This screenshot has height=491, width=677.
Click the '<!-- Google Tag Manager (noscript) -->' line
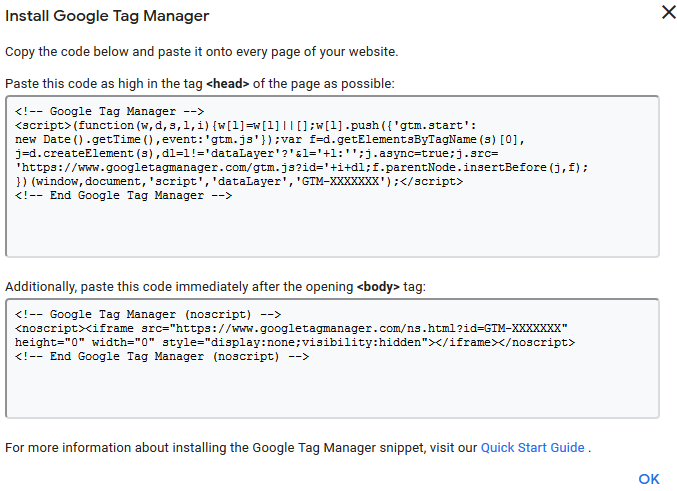click(x=148, y=314)
